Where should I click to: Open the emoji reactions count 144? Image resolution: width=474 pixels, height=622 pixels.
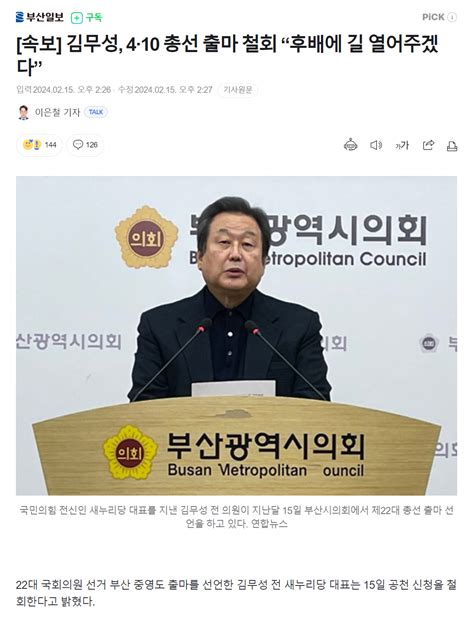39,145
